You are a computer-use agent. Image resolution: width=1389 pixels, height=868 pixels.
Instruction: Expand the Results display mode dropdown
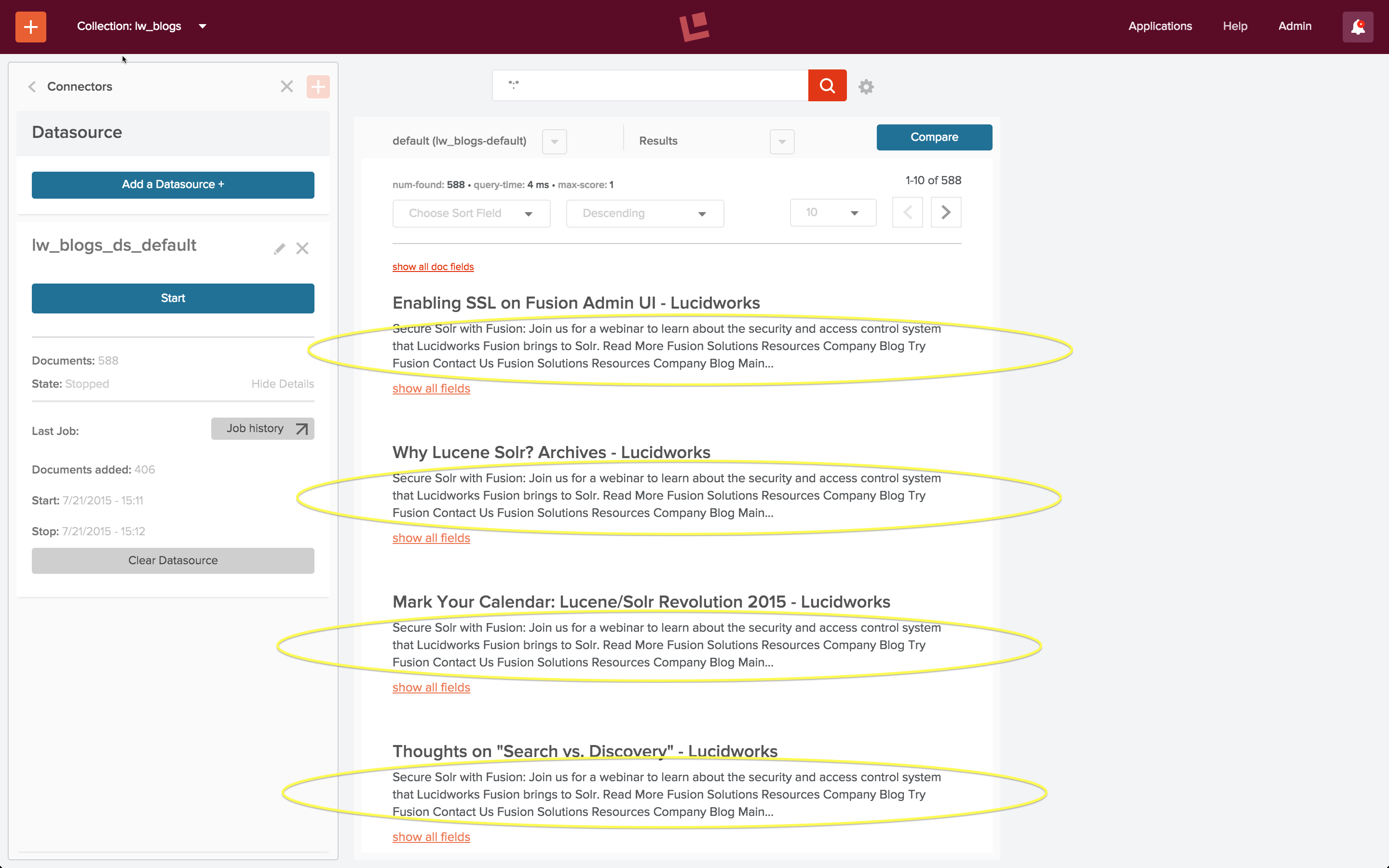[x=782, y=141]
